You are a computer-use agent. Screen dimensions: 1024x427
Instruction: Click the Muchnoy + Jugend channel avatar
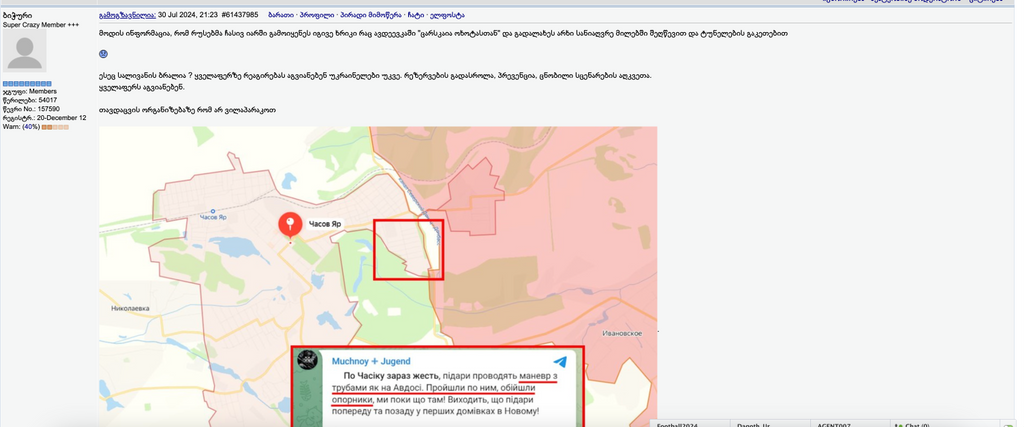click(x=308, y=360)
